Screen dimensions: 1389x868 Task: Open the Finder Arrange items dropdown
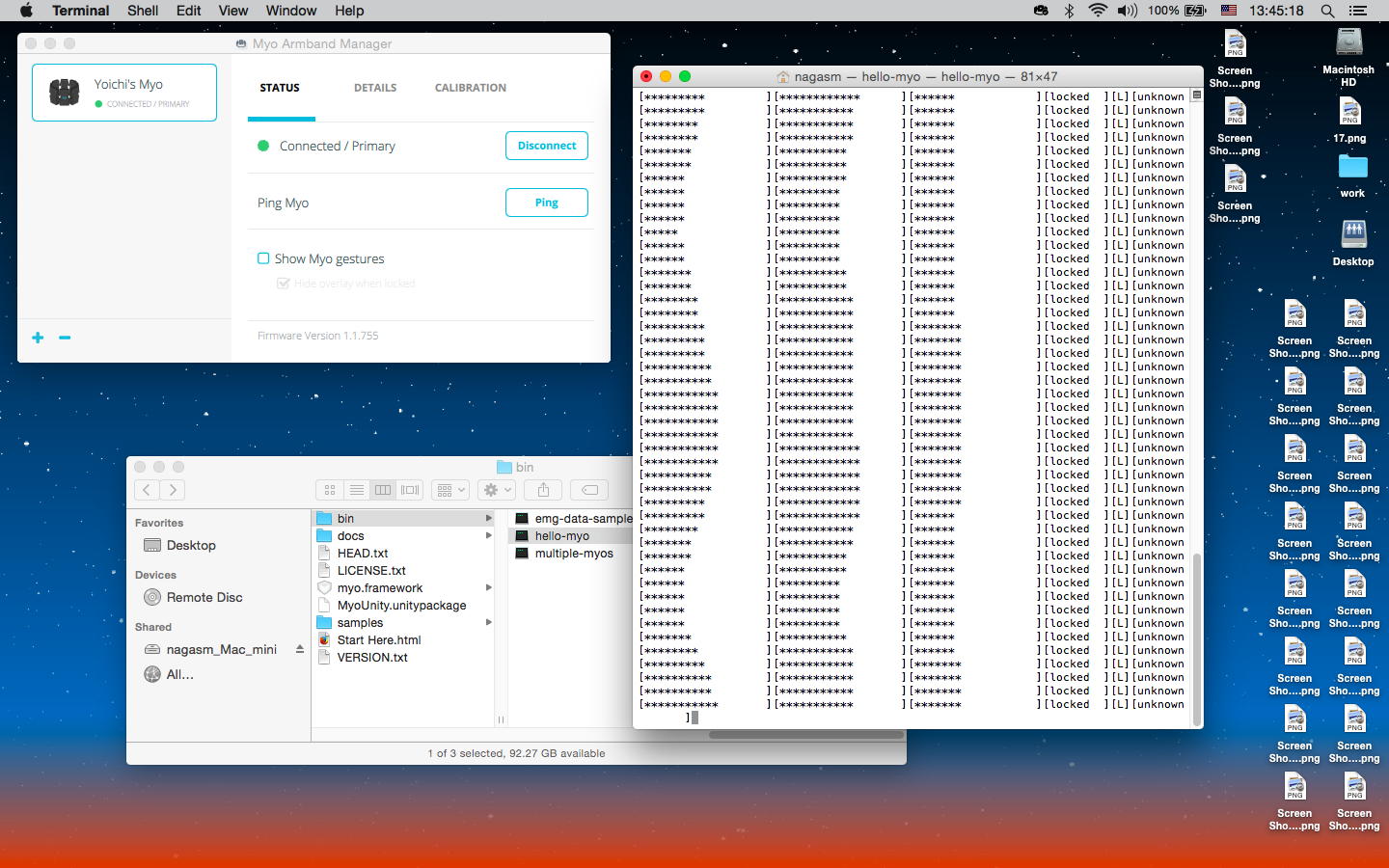[x=450, y=490]
